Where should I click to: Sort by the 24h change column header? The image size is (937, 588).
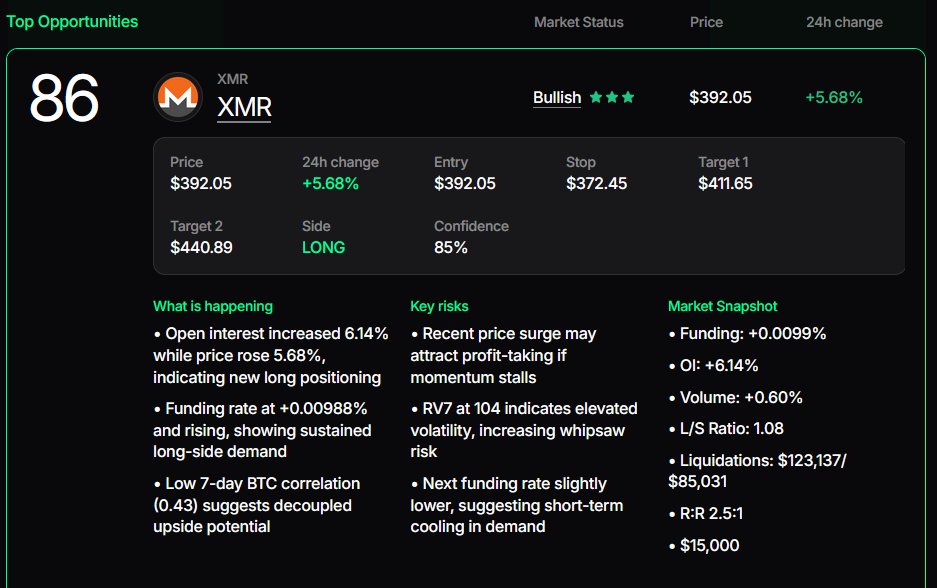pyautogui.click(x=844, y=22)
